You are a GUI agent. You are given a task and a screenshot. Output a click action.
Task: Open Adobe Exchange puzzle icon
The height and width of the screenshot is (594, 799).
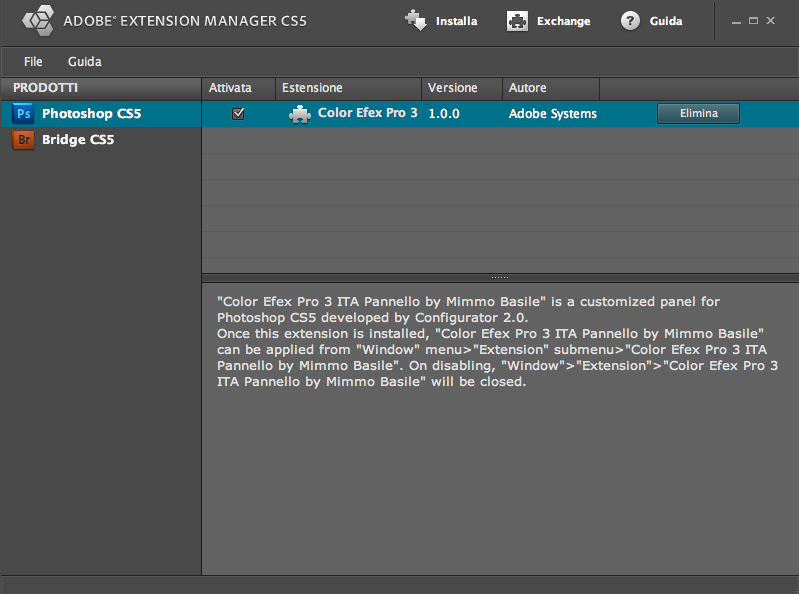(x=517, y=21)
